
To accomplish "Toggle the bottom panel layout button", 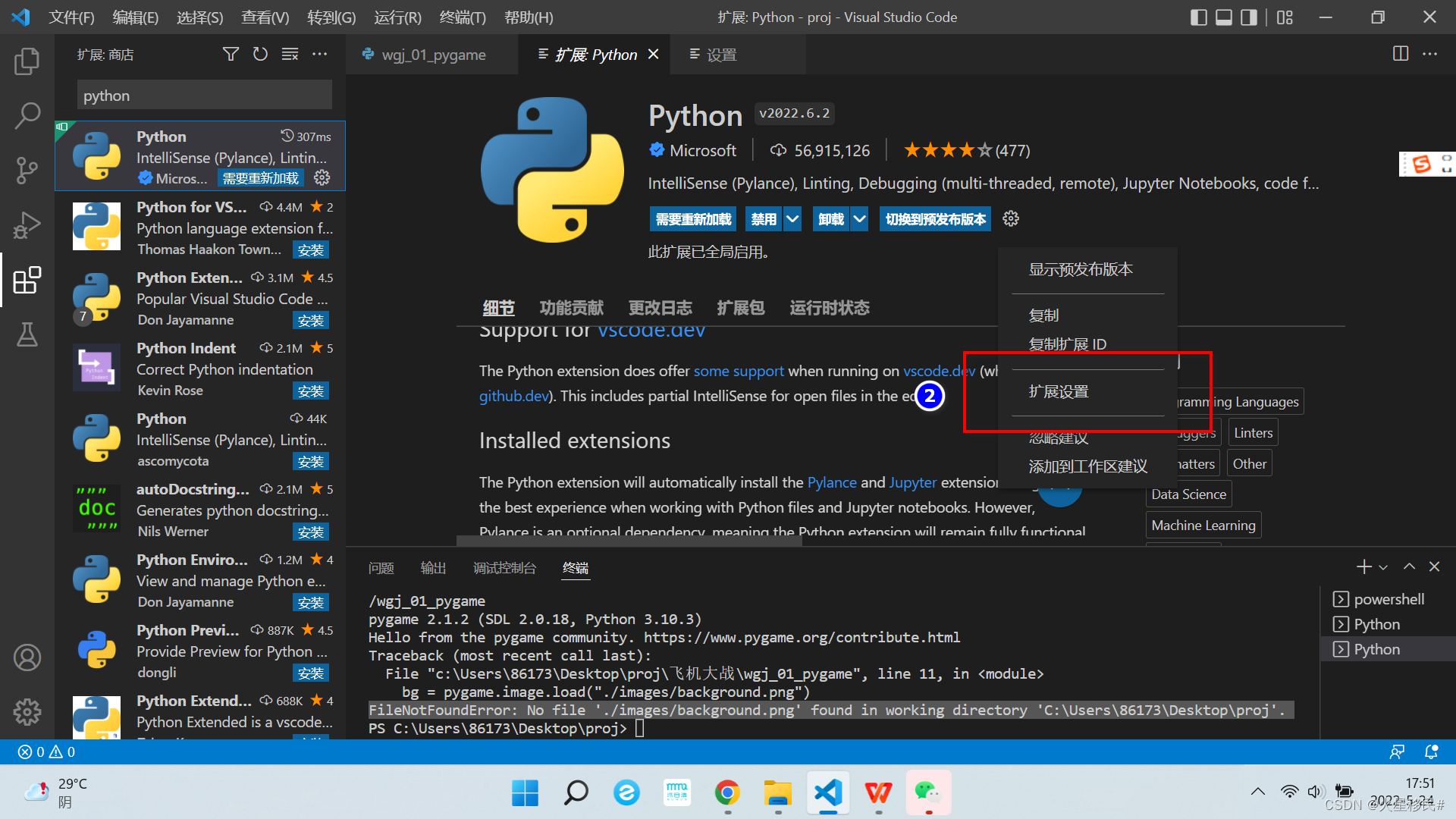I will click(1224, 17).
